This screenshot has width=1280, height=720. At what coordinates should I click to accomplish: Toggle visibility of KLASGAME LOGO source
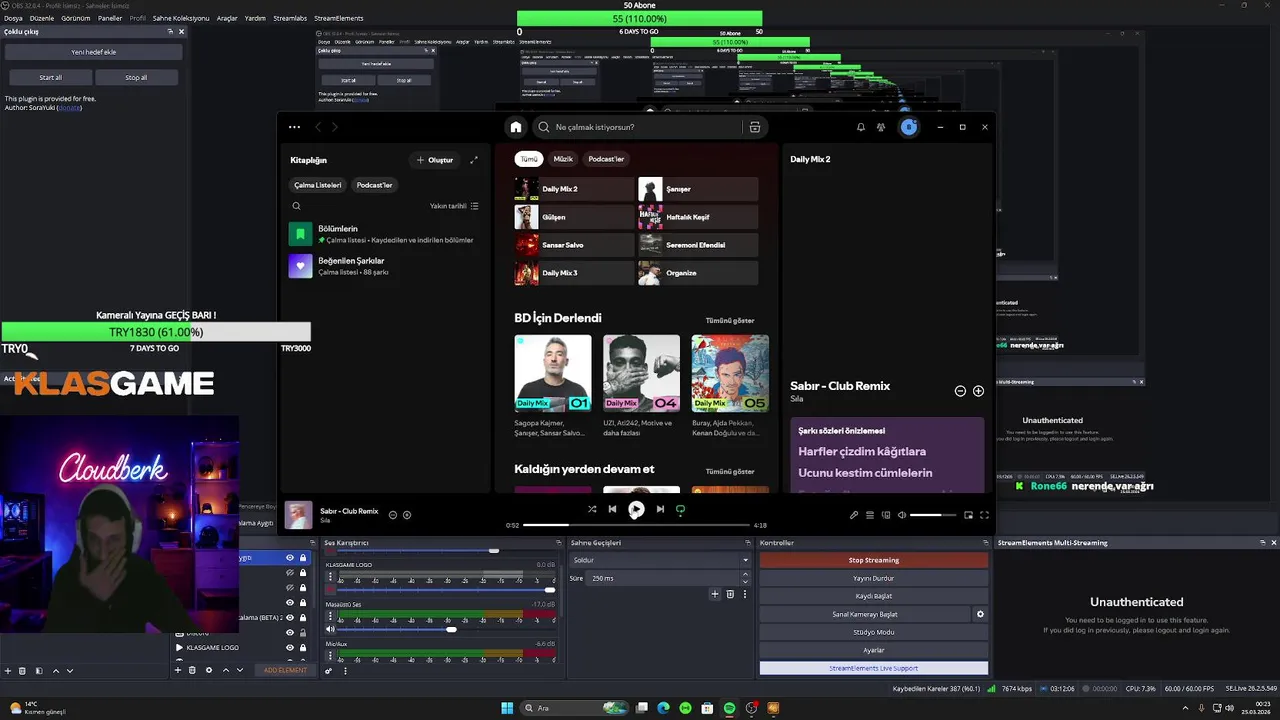(x=290, y=647)
